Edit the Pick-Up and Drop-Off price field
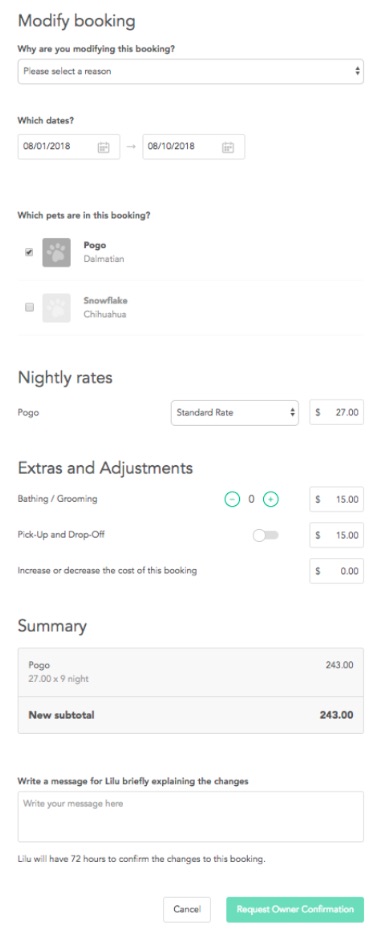Viewport: 378px width, 933px height. [x=336, y=535]
